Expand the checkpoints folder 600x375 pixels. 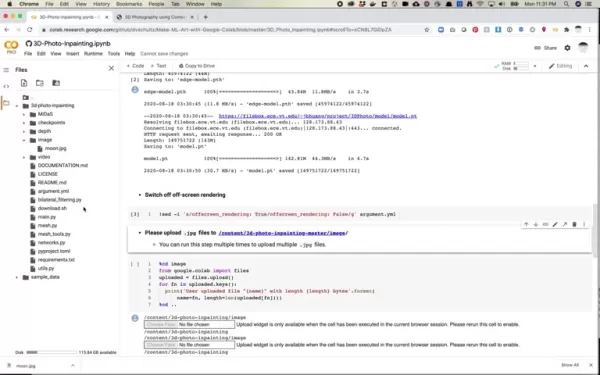tap(24, 123)
